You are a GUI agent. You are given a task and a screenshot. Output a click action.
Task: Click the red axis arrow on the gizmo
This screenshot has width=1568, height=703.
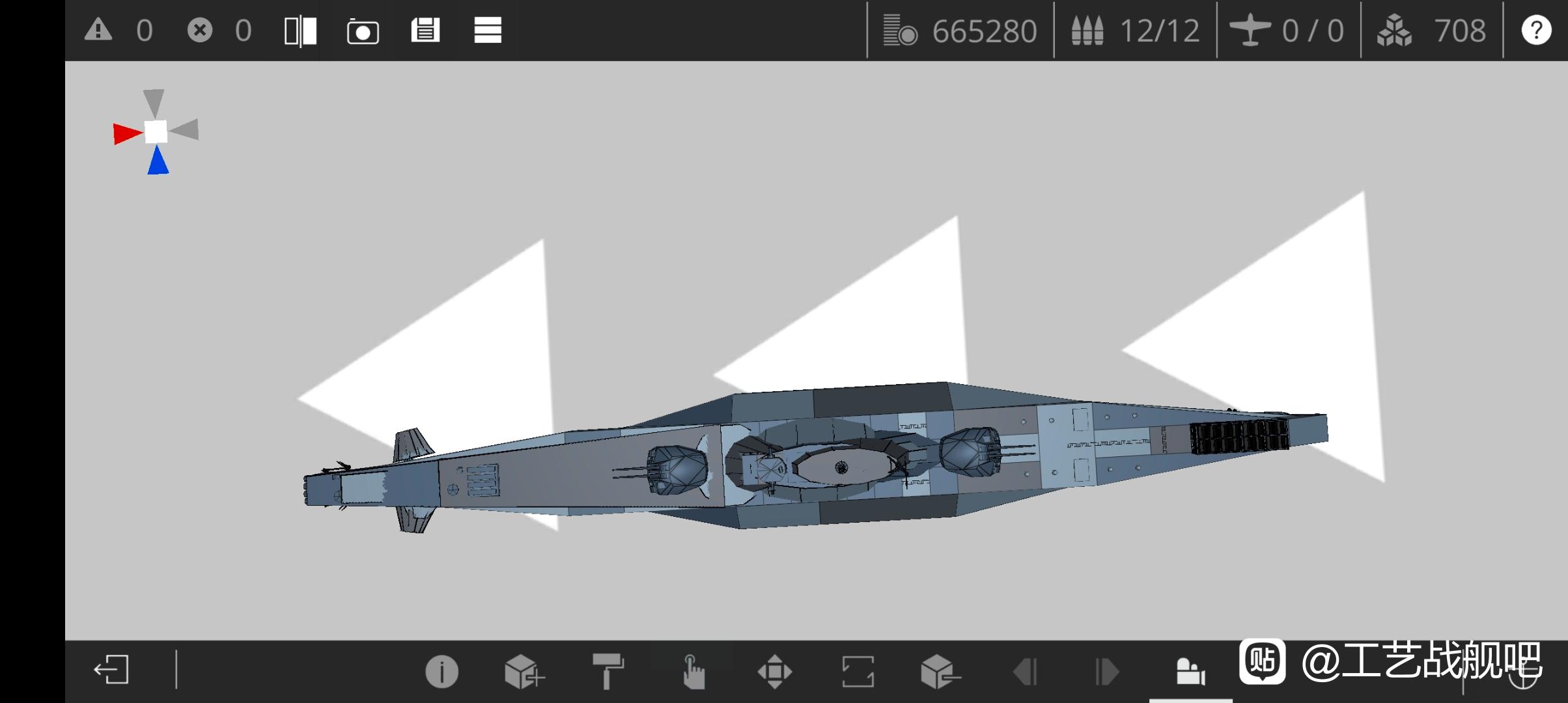[x=126, y=133]
